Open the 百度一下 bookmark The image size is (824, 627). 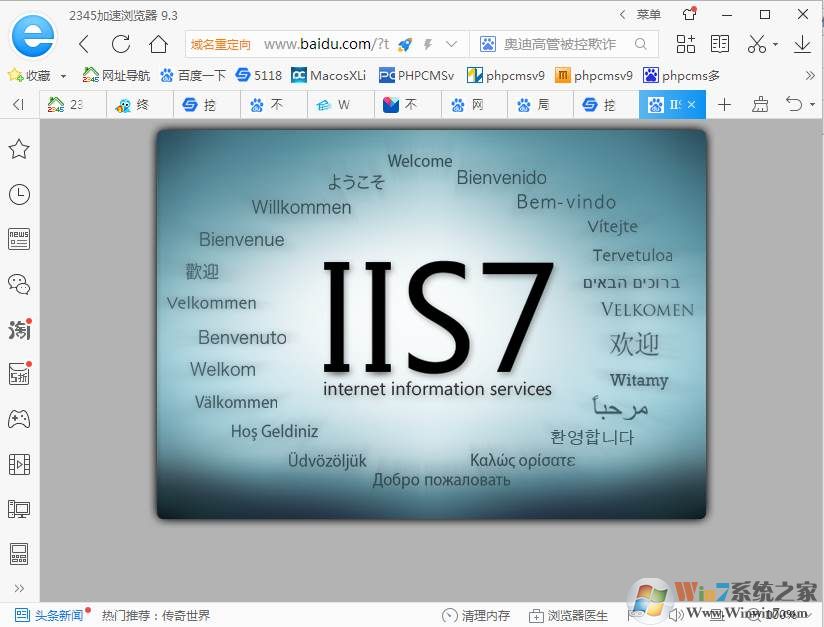(x=192, y=76)
